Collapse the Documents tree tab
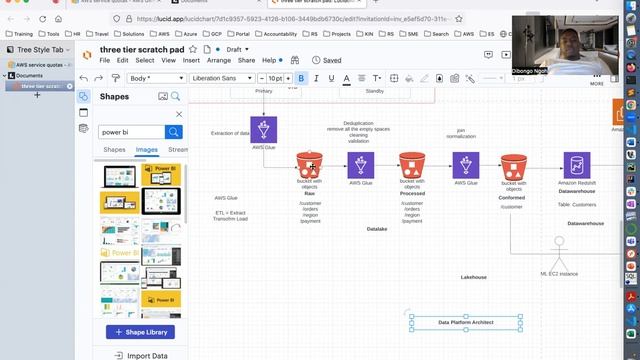 point(4,76)
